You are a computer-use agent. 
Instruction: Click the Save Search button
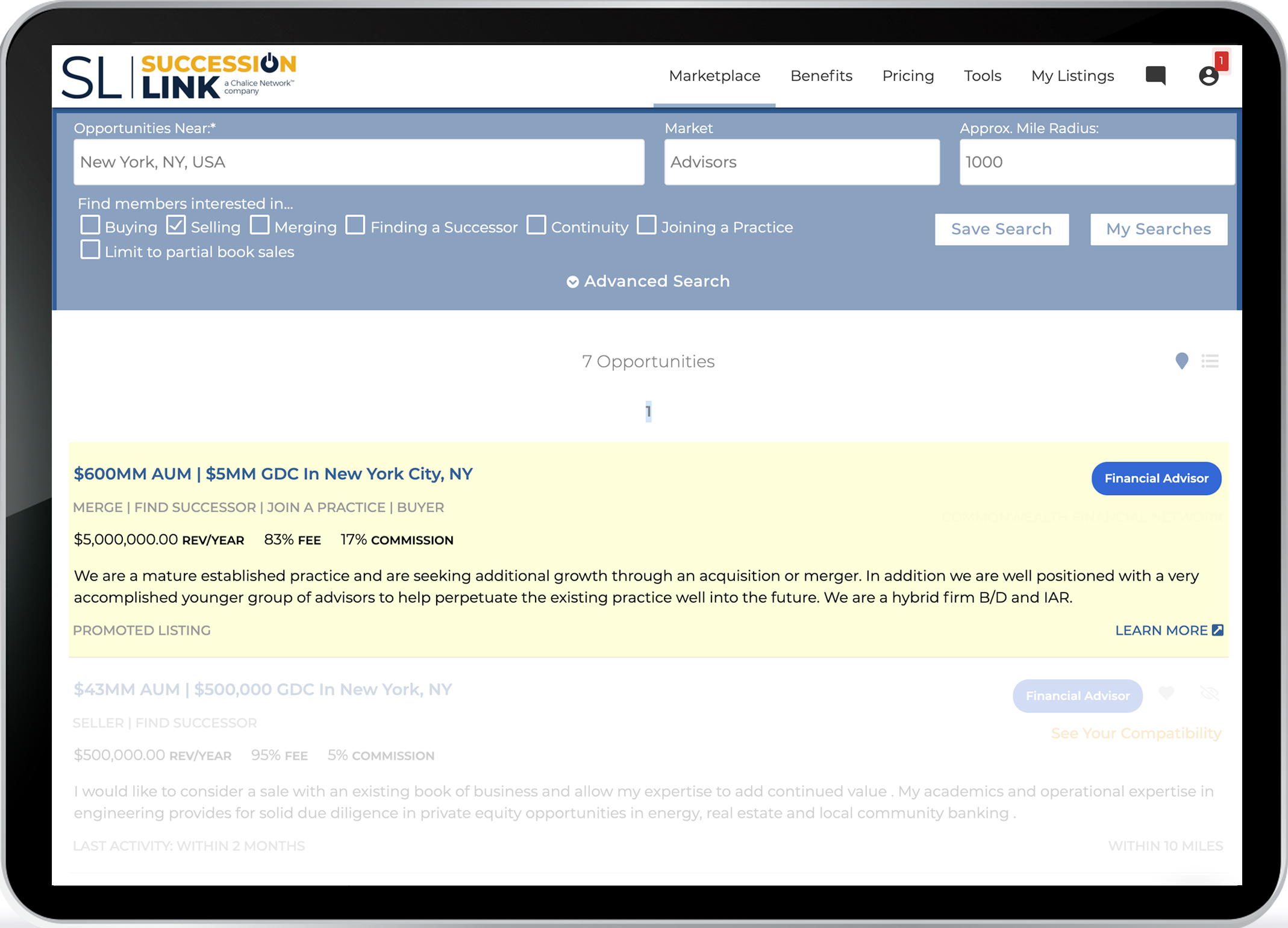click(1001, 229)
